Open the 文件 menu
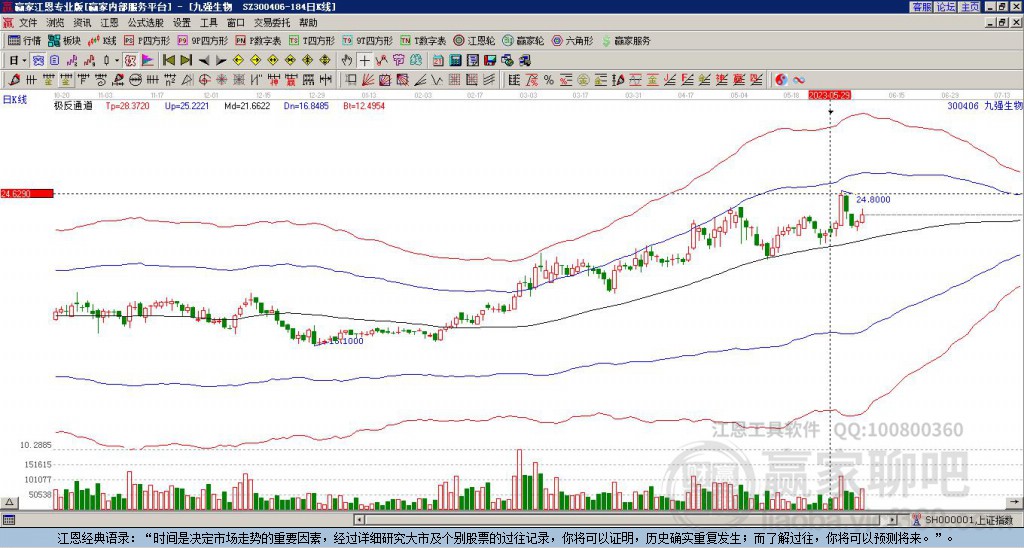The width and height of the screenshot is (1024, 548). click(x=28, y=23)
